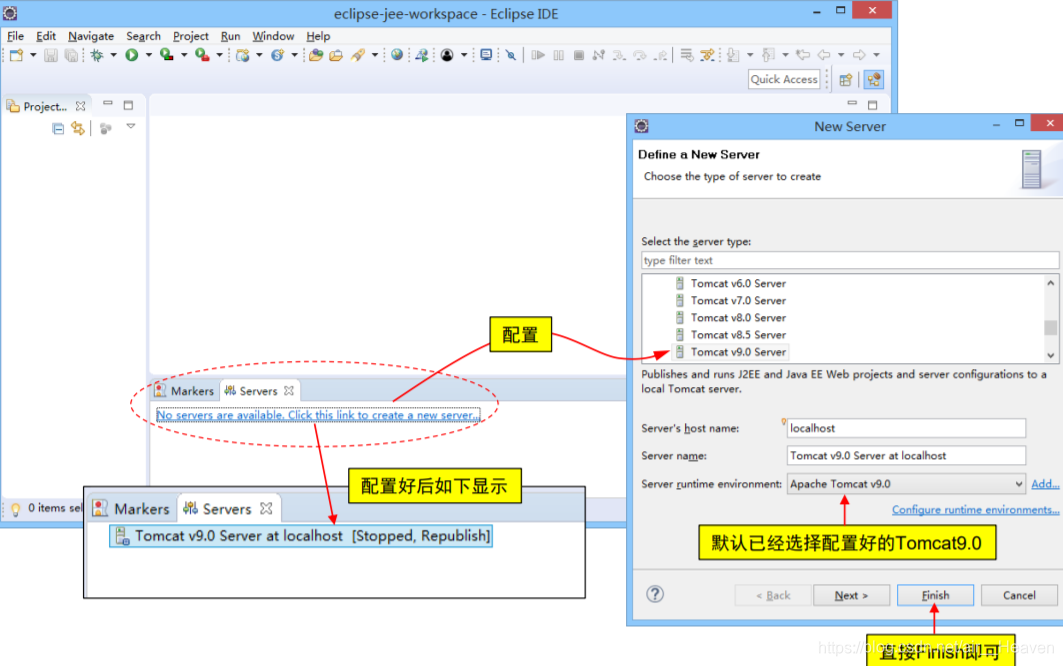The image size is (1063, 666).
Task: Open the Web Browser globe icon
Action: pos(397,55)
